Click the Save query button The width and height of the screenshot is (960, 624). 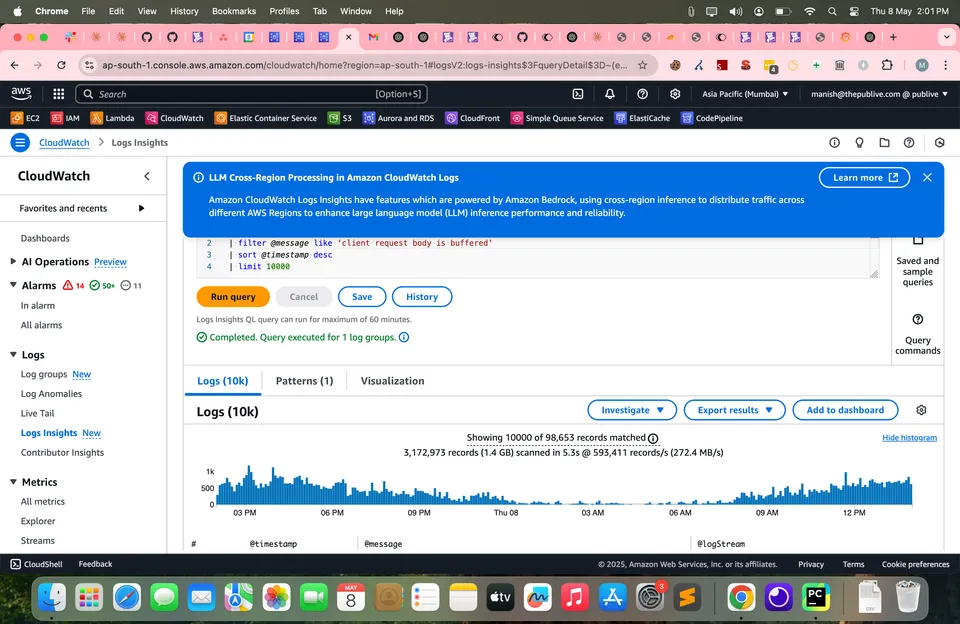[362, 297]
